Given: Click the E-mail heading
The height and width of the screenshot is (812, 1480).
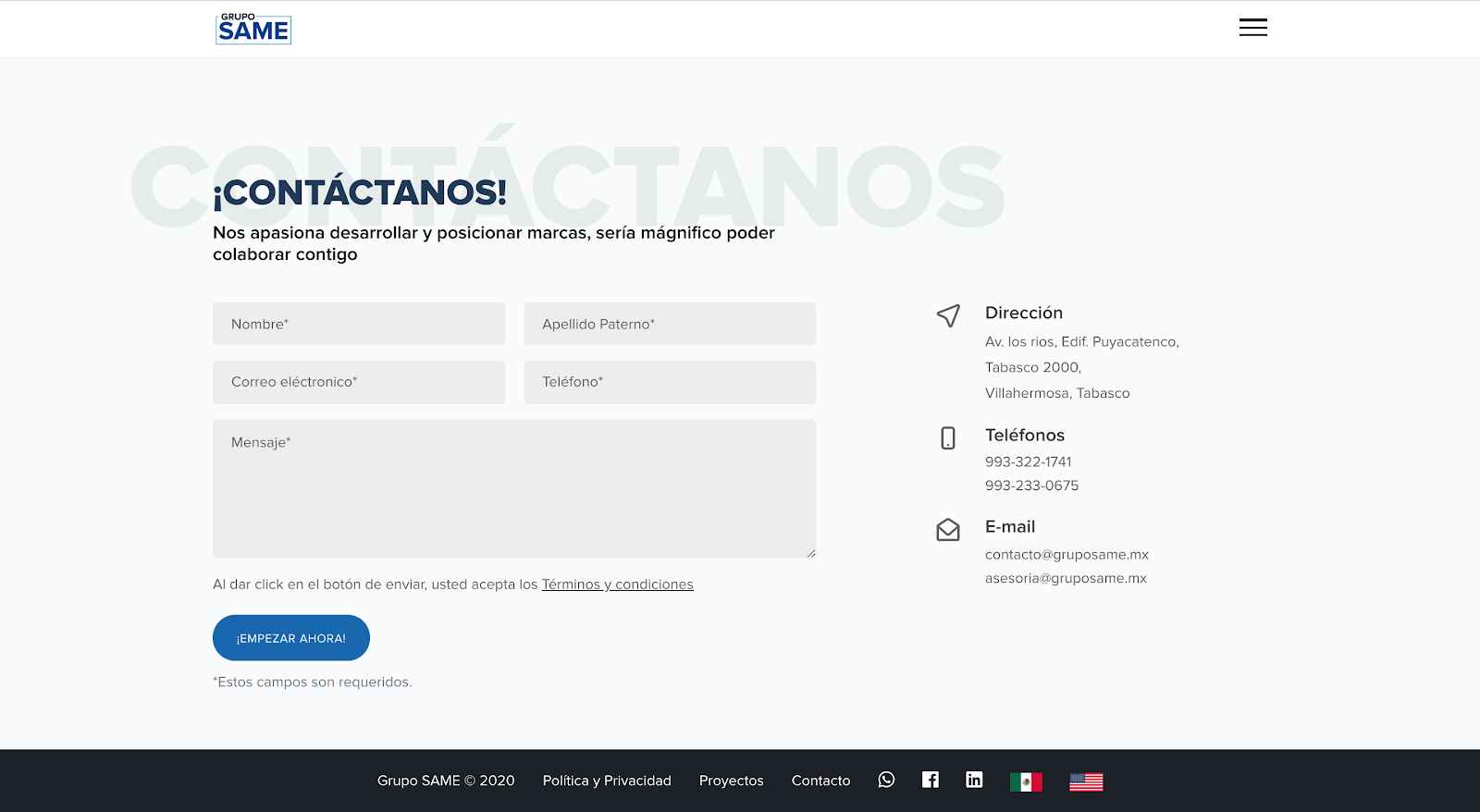Looking at the screenshot, I should (1010, 526).
